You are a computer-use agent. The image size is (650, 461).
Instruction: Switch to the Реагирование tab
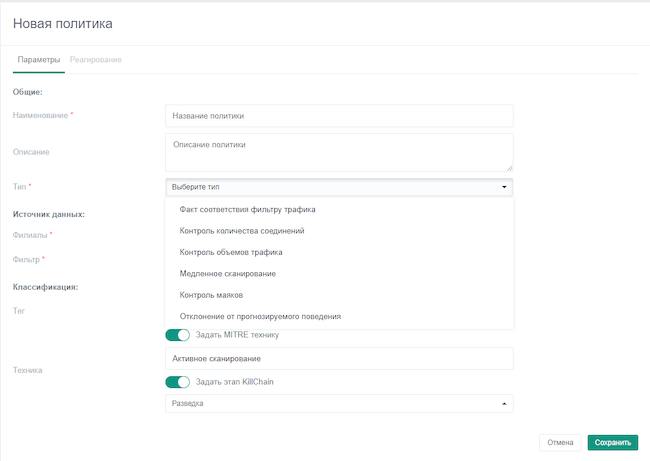(96, 60)
